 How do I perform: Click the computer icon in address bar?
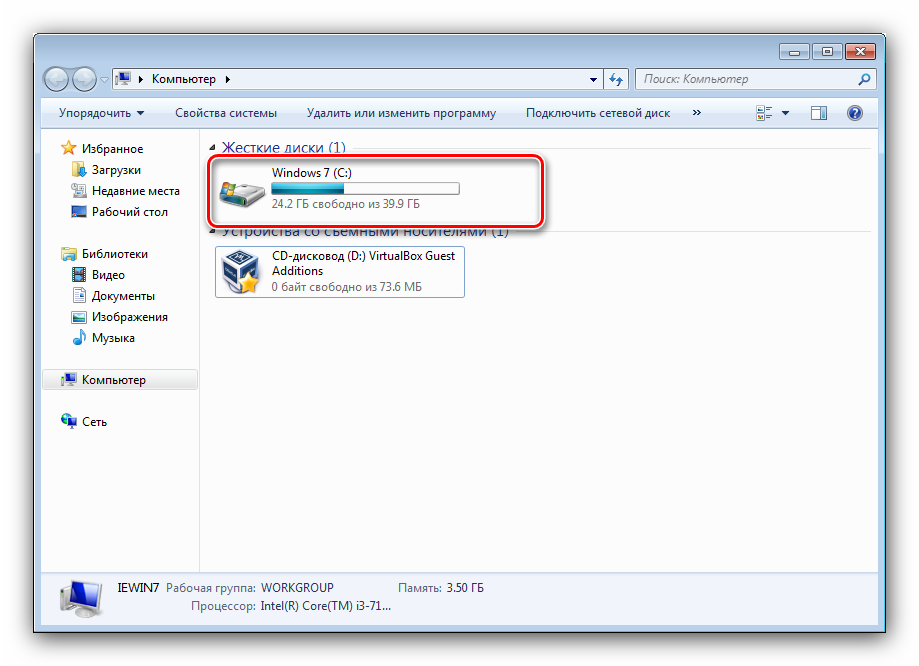coord(123,79)
